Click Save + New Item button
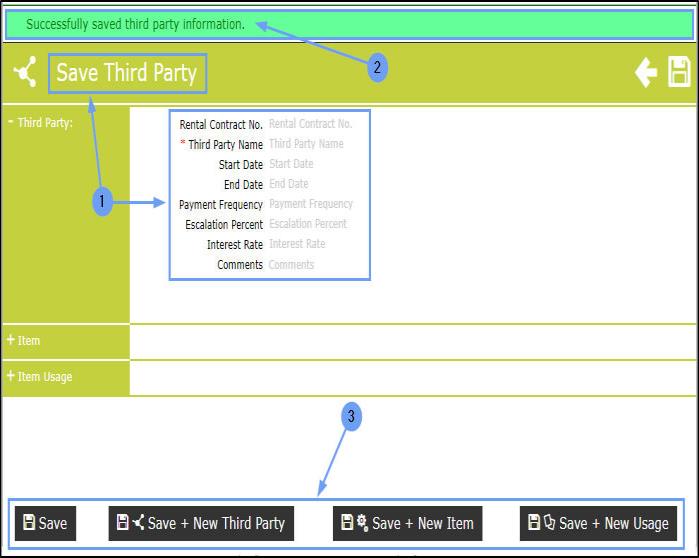Viewport: 699px width, 558px height. [x=407, y=523]
